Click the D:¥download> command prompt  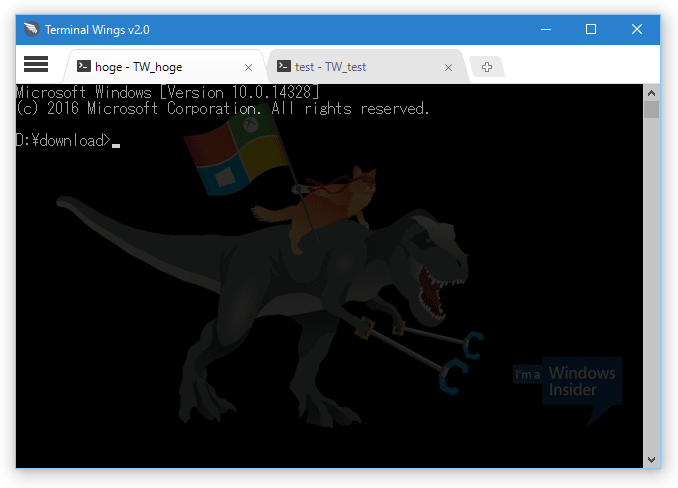point(64,140)
